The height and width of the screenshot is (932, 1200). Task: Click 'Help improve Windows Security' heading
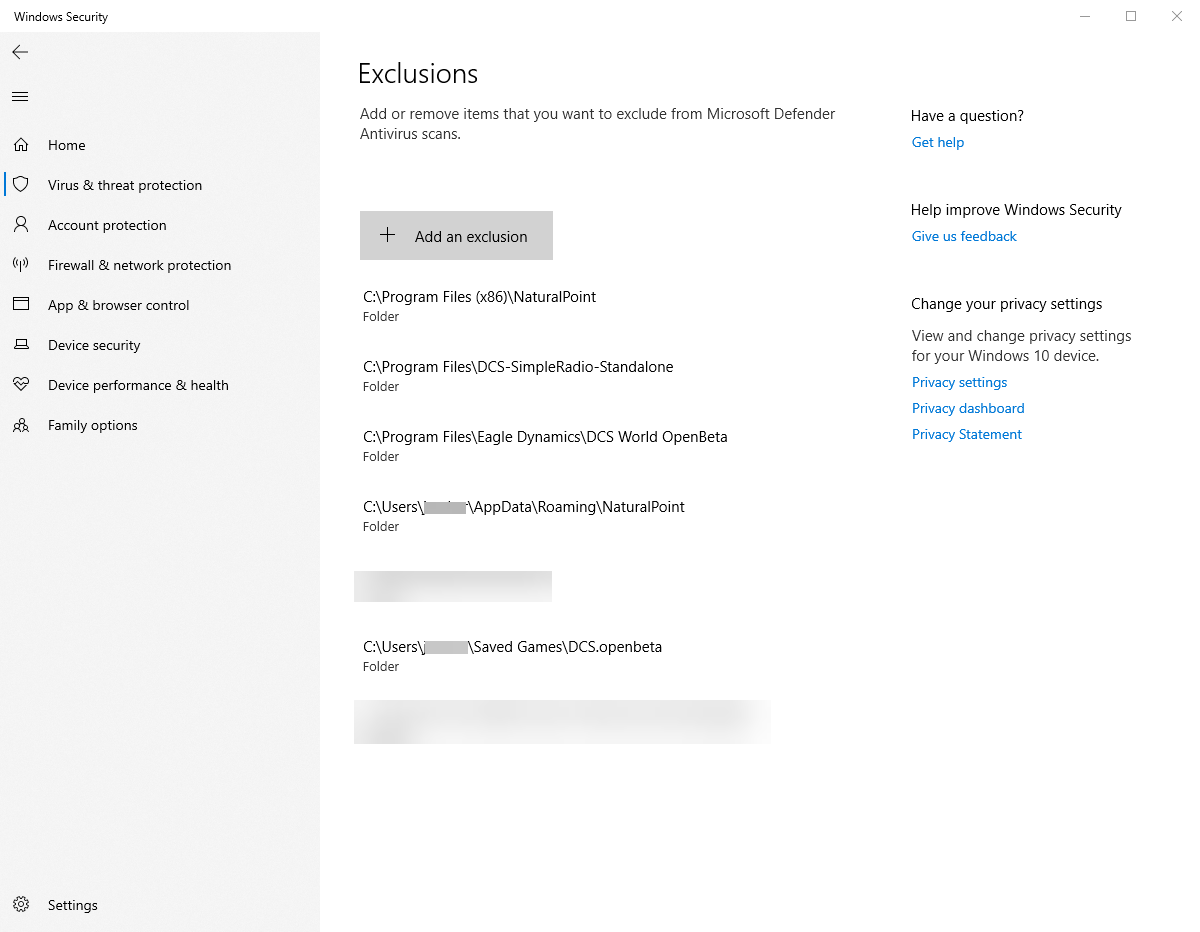click(1016, 210)
